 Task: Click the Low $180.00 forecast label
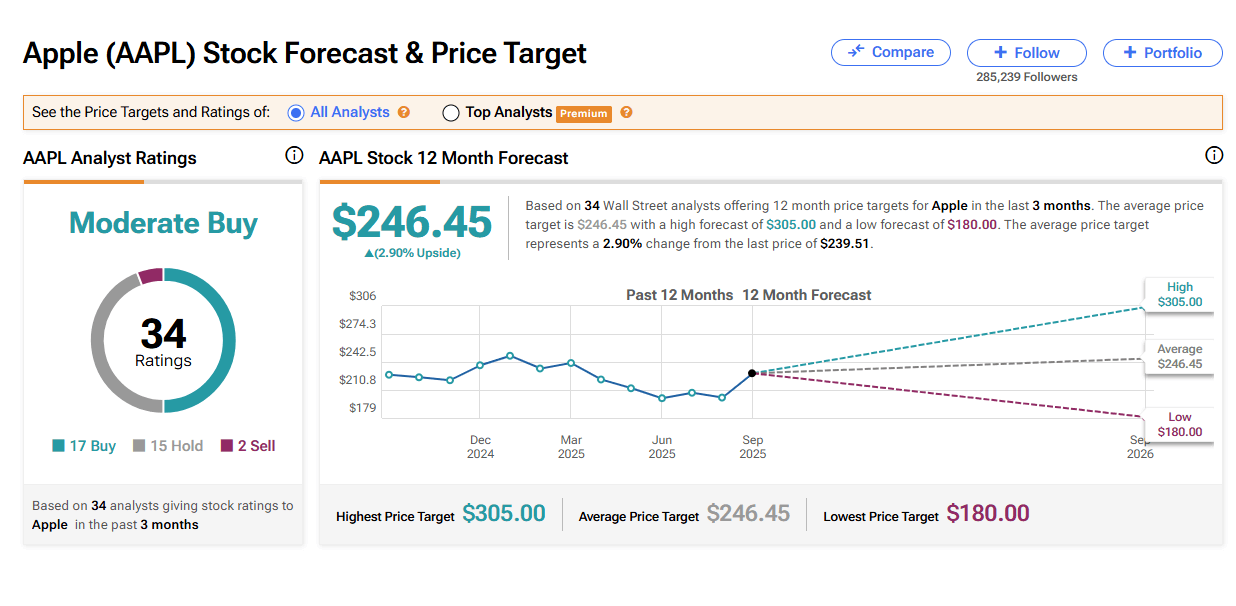pos(1179,424)
